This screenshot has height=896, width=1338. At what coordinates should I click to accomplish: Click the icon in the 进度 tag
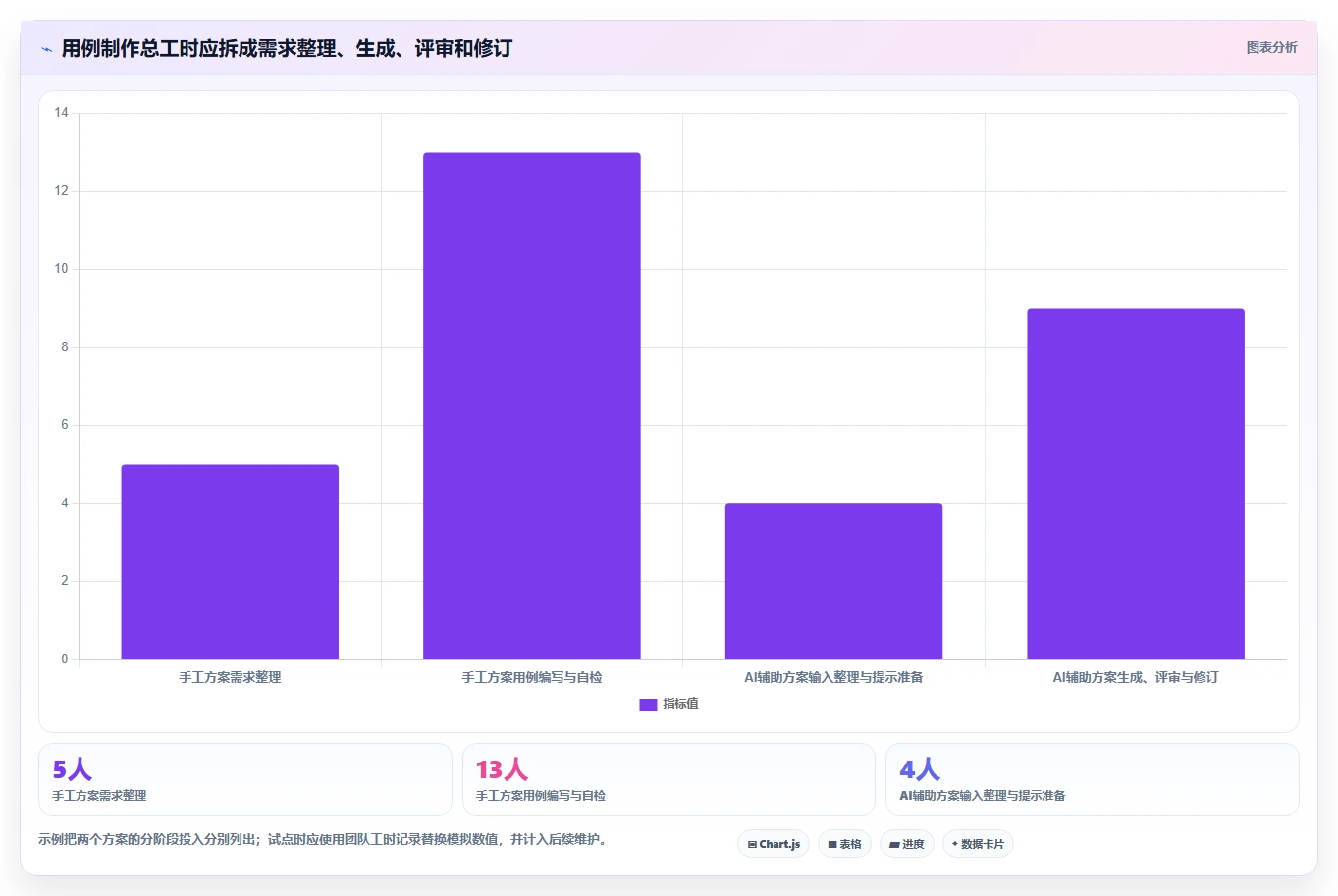[x=894, y=844]
